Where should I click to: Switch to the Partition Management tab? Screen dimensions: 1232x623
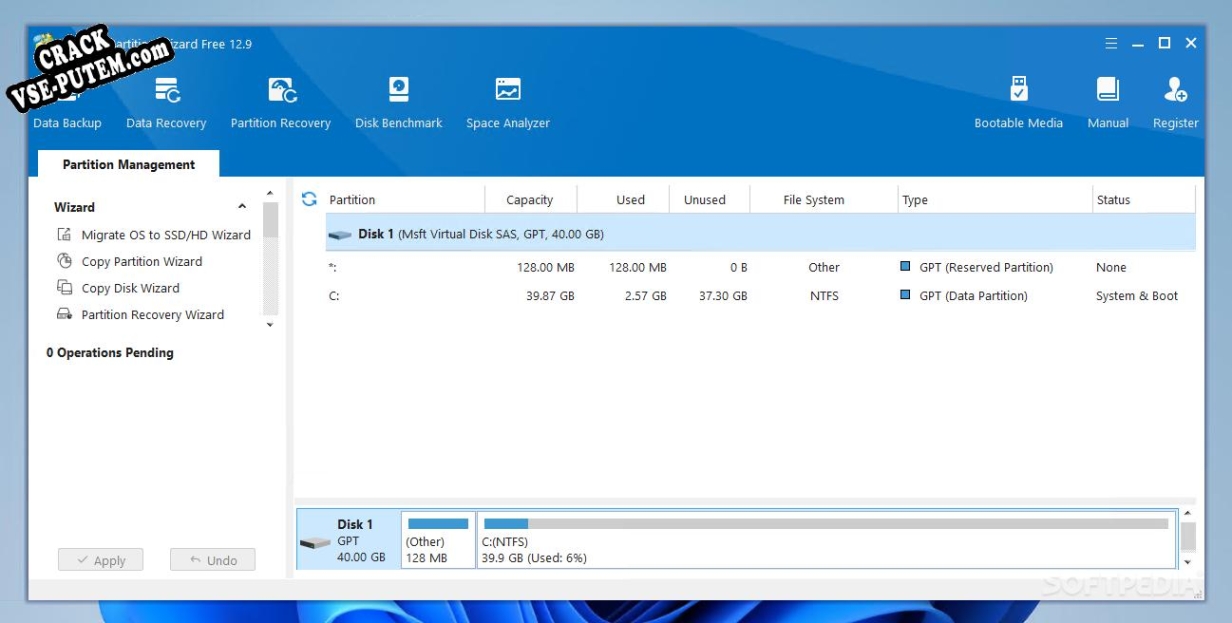click(x=128, y=164)
